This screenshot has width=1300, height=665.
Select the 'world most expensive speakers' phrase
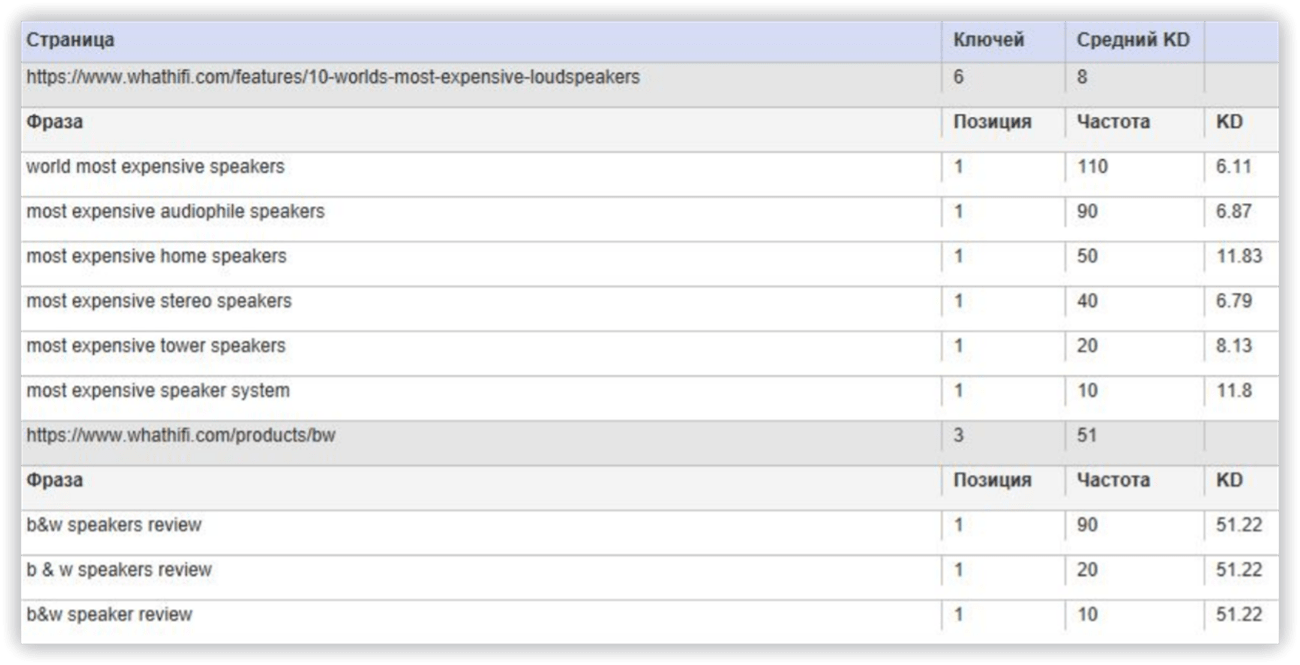click(x=155, y=167)
